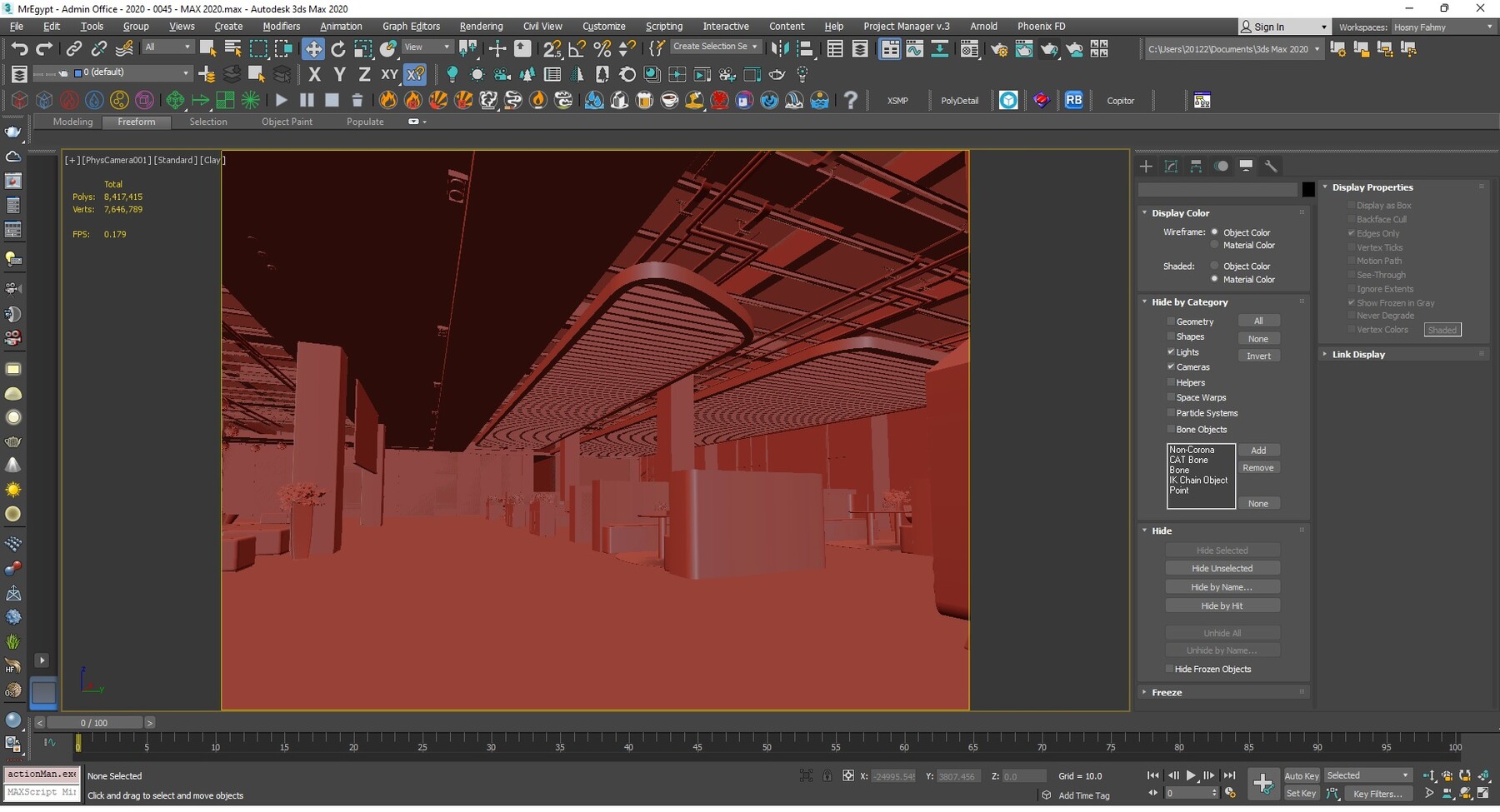Enable the Geometry hide checkbox
The height and width of the screenshot is (812, 1500).
coord(1171,321)
